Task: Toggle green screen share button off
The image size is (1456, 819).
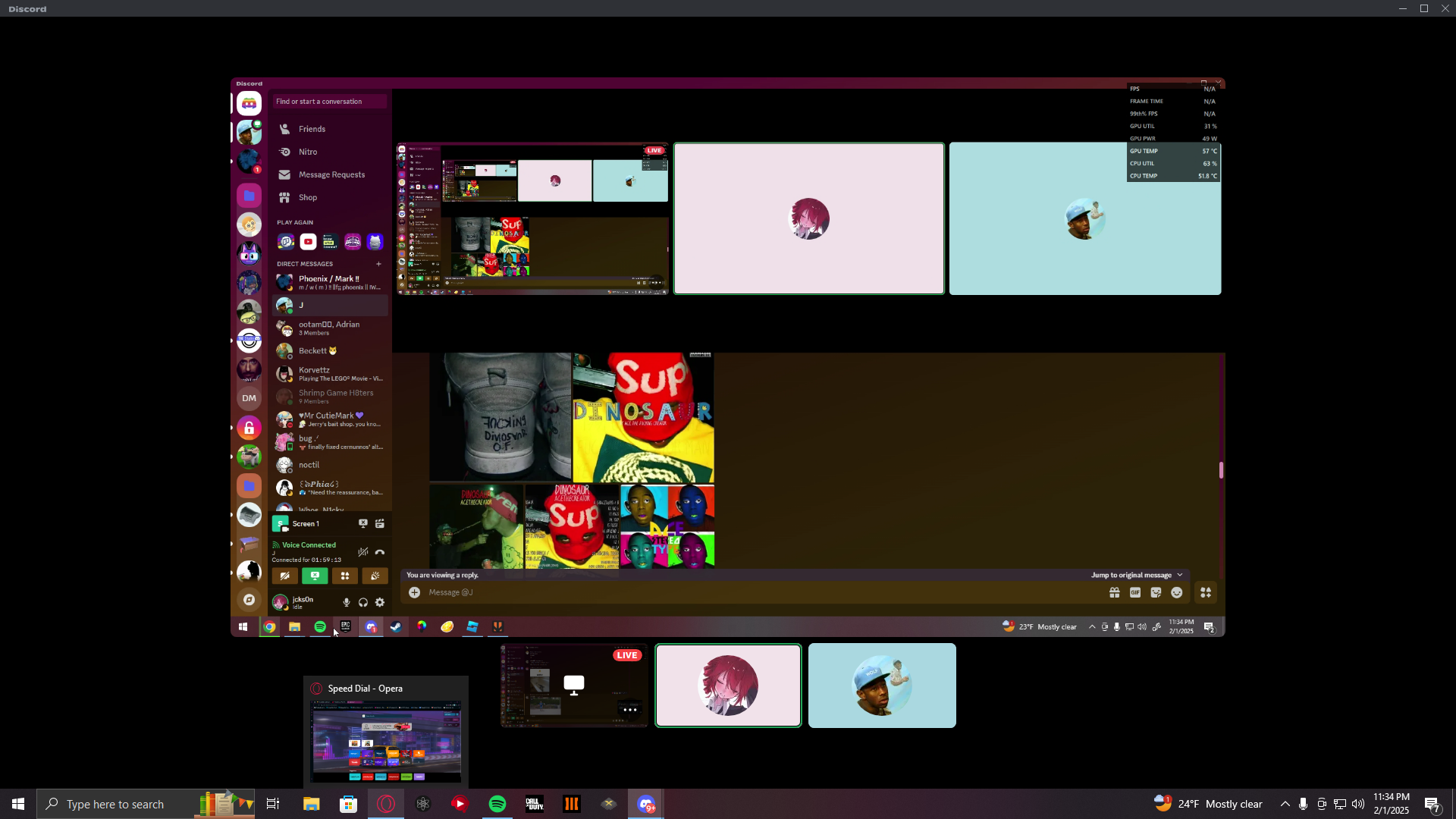Action: coord(315,576)
